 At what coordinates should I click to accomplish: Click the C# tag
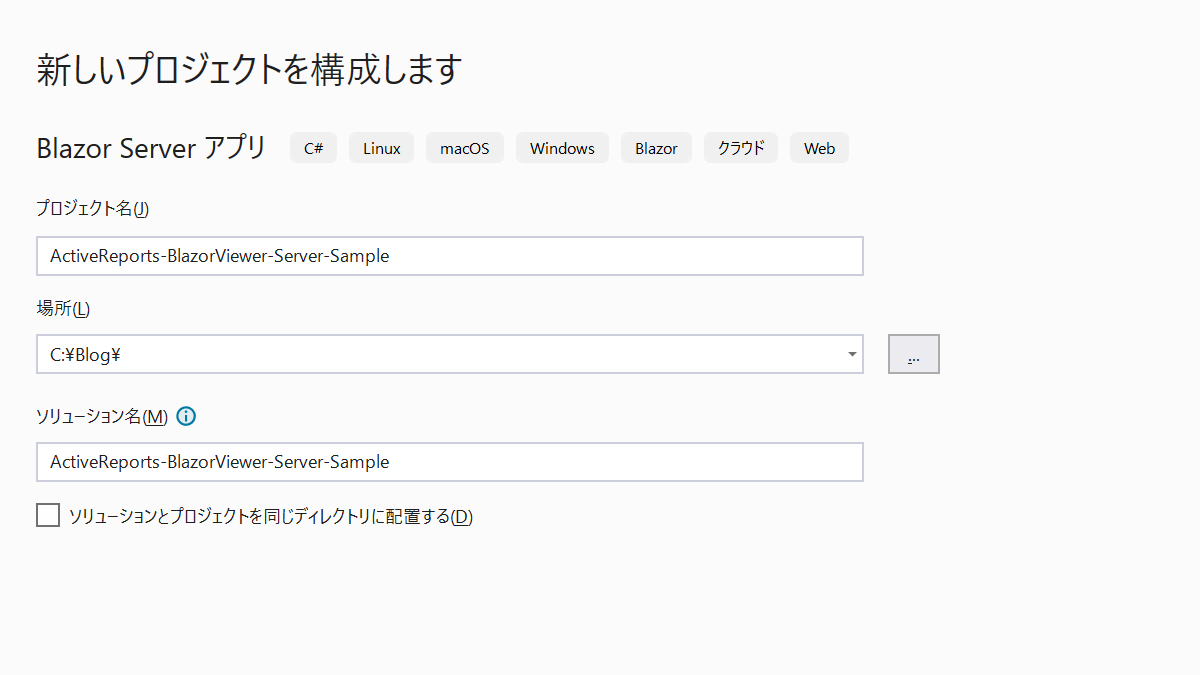[314, 148]
